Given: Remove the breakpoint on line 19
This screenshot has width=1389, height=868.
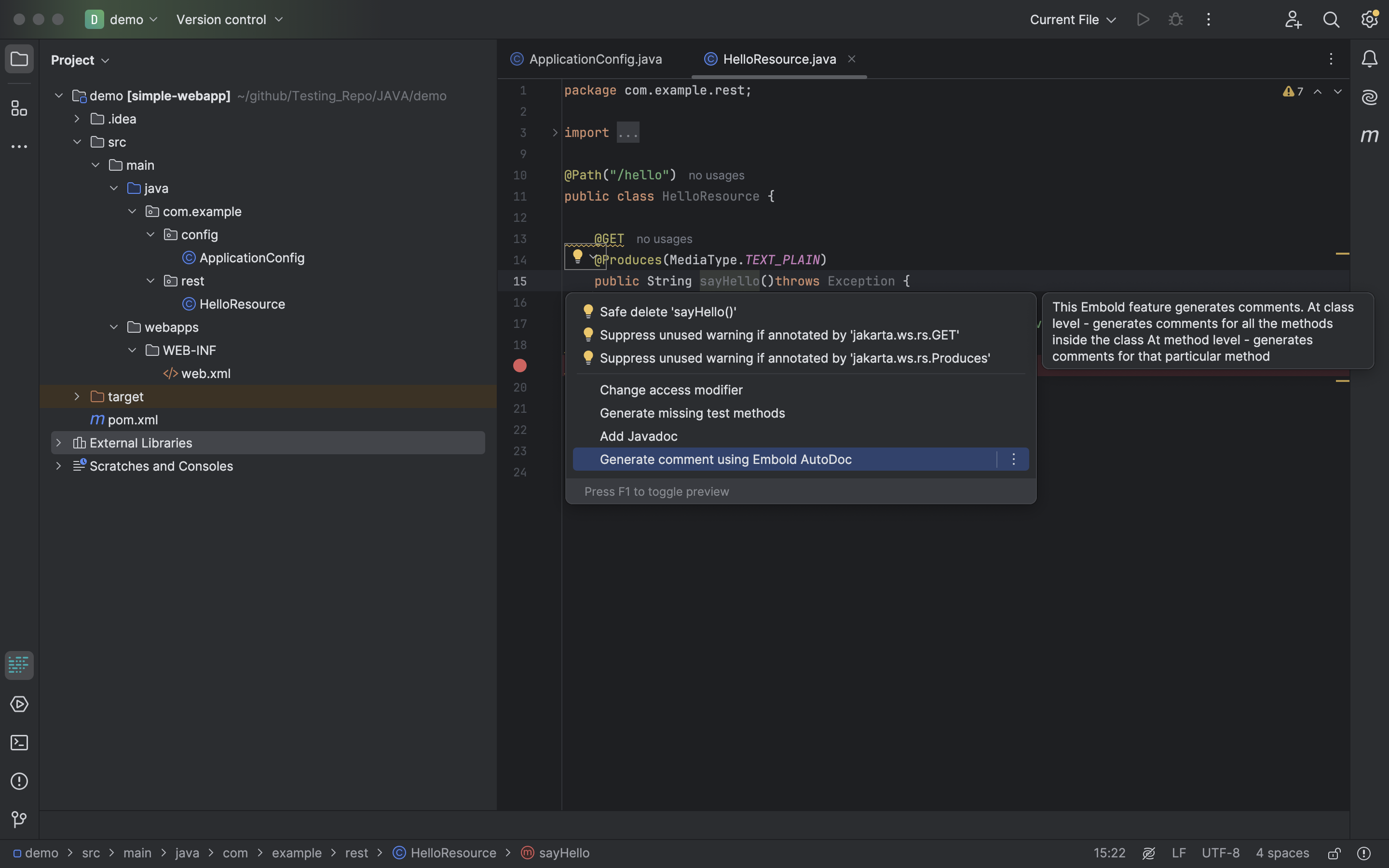Looking at the screenshot, I should pyautogui.click(x=519, y=366).
